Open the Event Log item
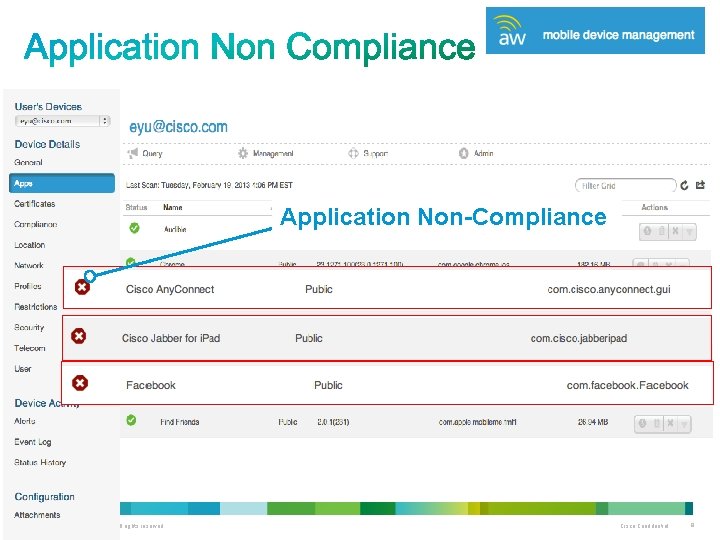Image resolution: width=720 pixels, height=540 pixels. click(33, 442)
